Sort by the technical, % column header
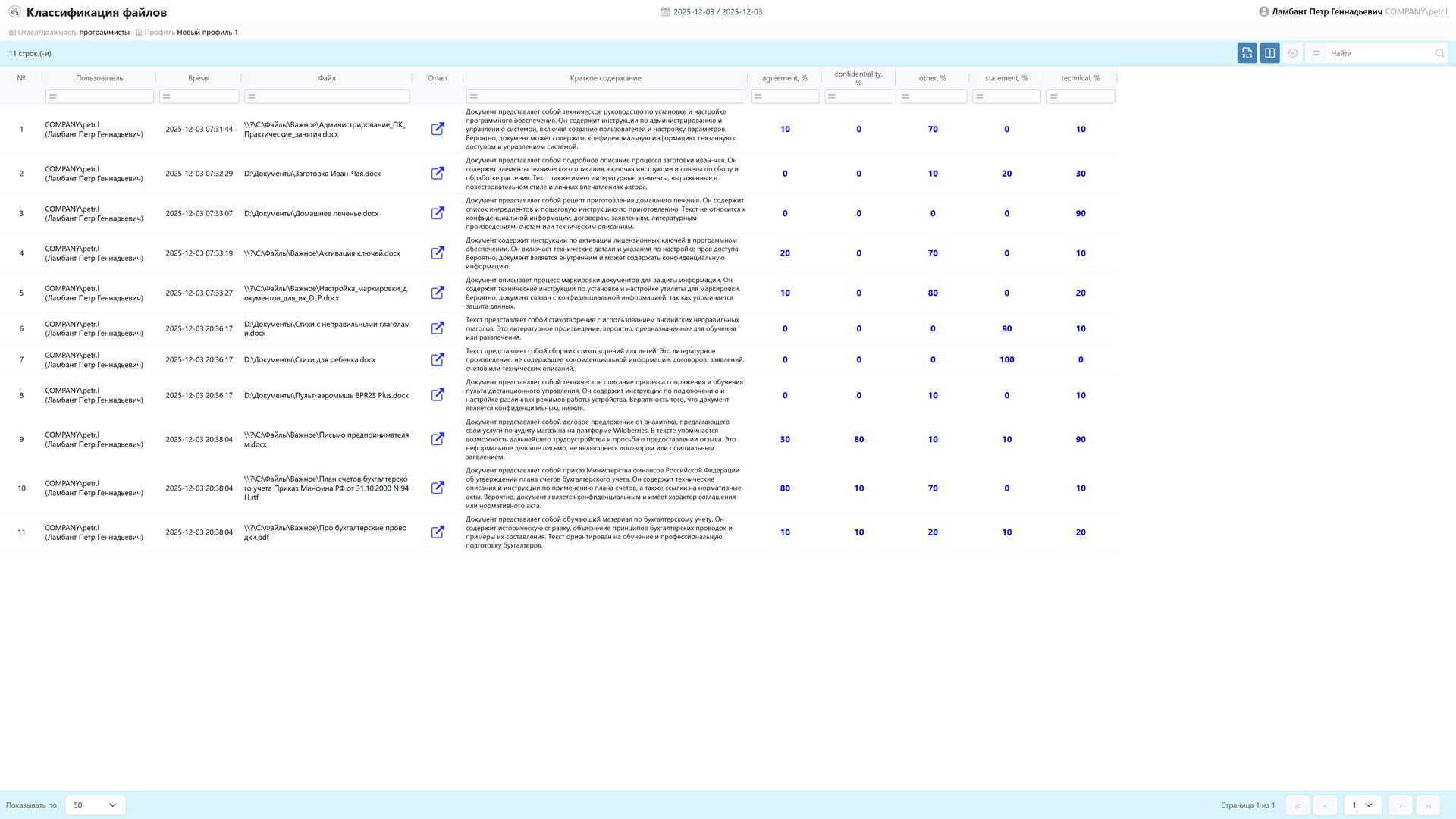 tap(1080, 78)
